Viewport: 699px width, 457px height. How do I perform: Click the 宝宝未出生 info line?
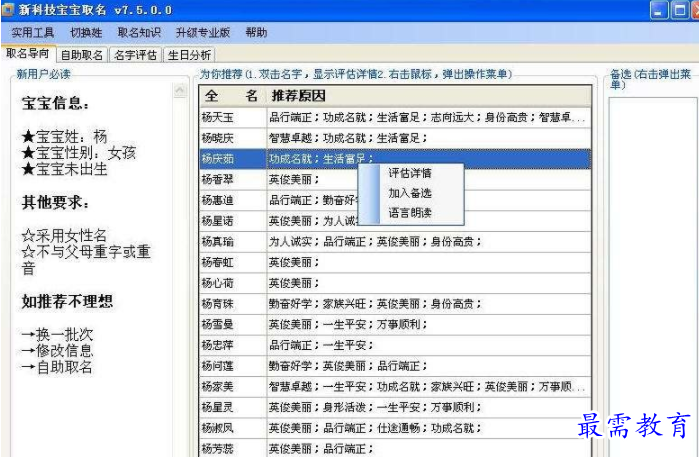[65, 169]
